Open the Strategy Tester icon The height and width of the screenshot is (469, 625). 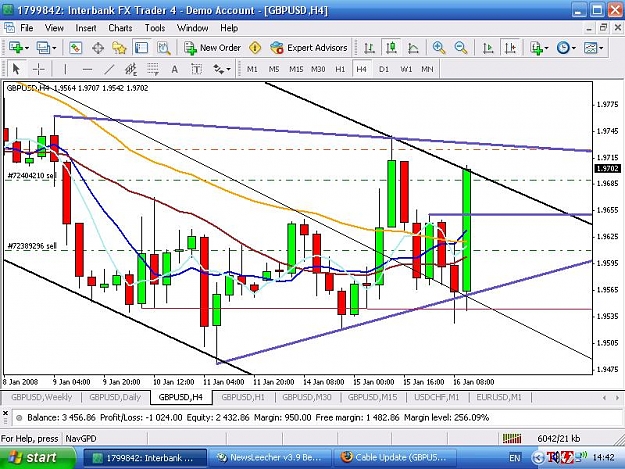[163, 48]
